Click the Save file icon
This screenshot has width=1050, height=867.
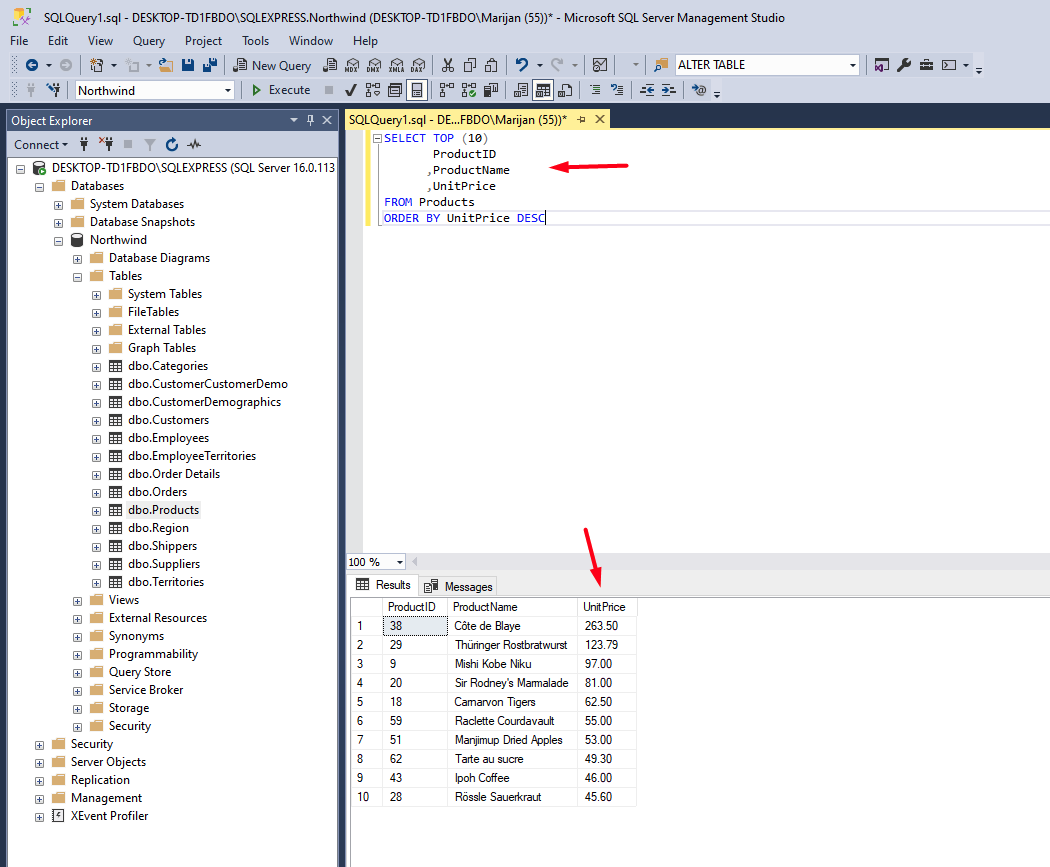click(x=188, y=65)
